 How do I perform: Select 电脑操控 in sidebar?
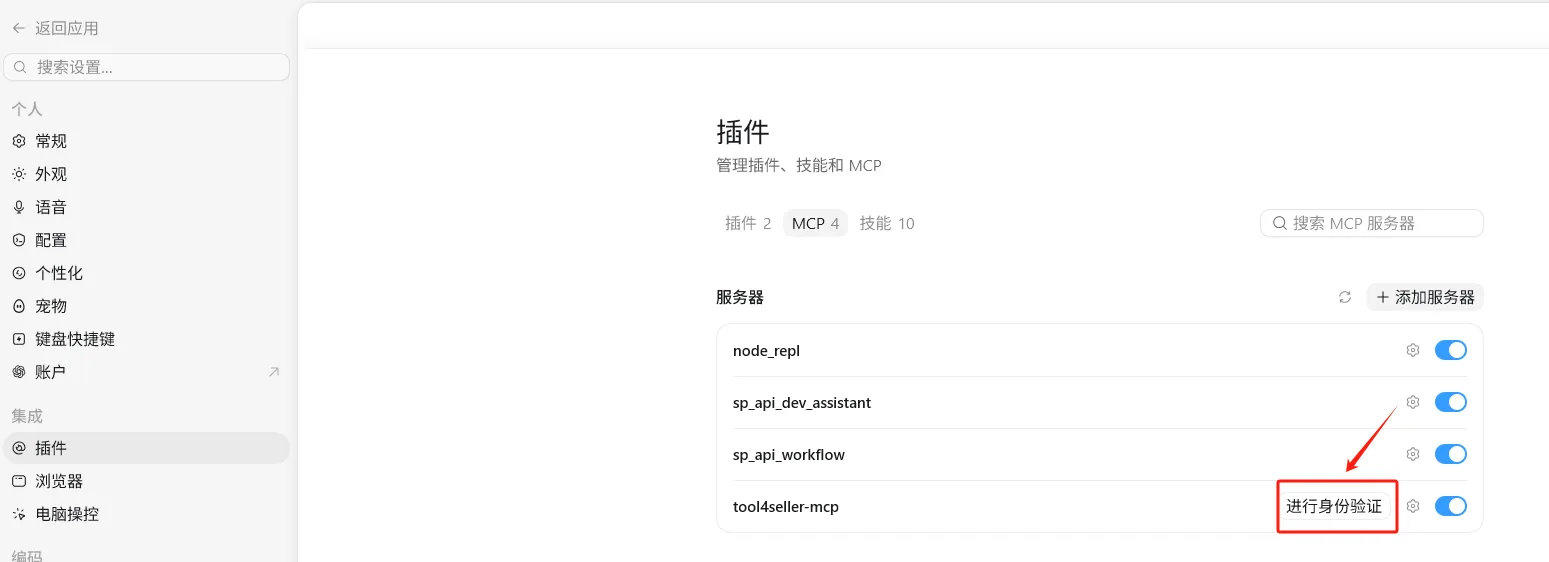tap(146, 514)
